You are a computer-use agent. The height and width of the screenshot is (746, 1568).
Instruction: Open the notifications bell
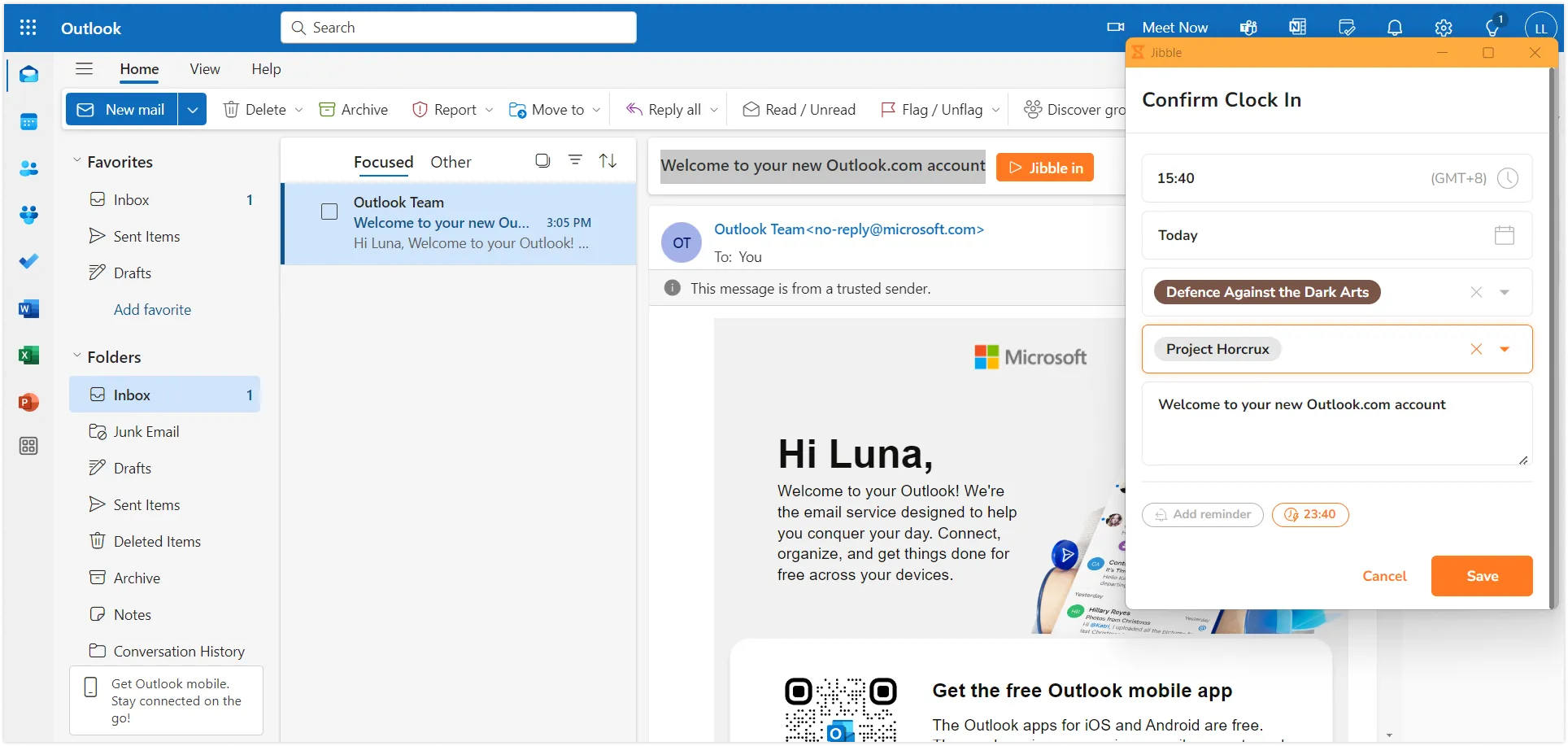pos(1394,28)
